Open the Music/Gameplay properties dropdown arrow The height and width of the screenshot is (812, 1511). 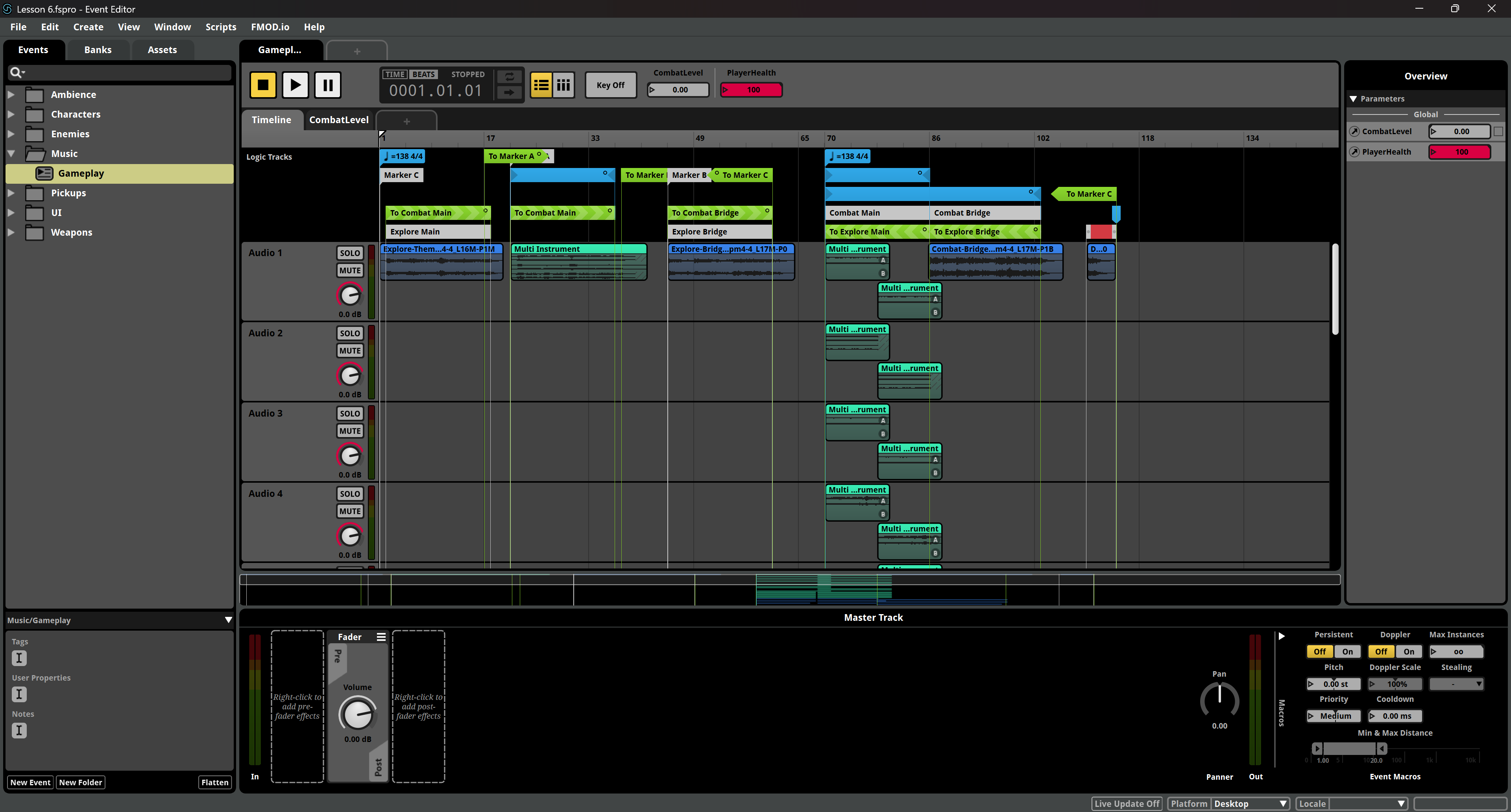tap(228, 620)
